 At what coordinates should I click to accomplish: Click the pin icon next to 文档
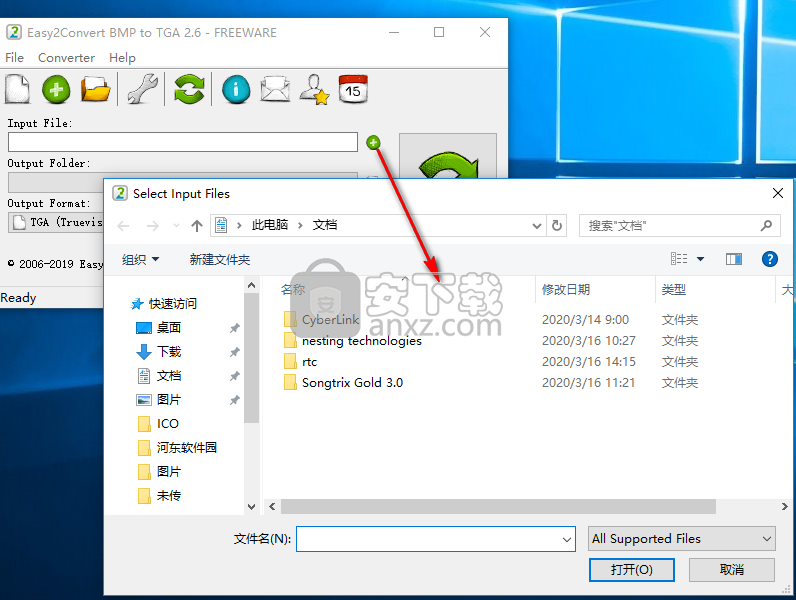235,376
